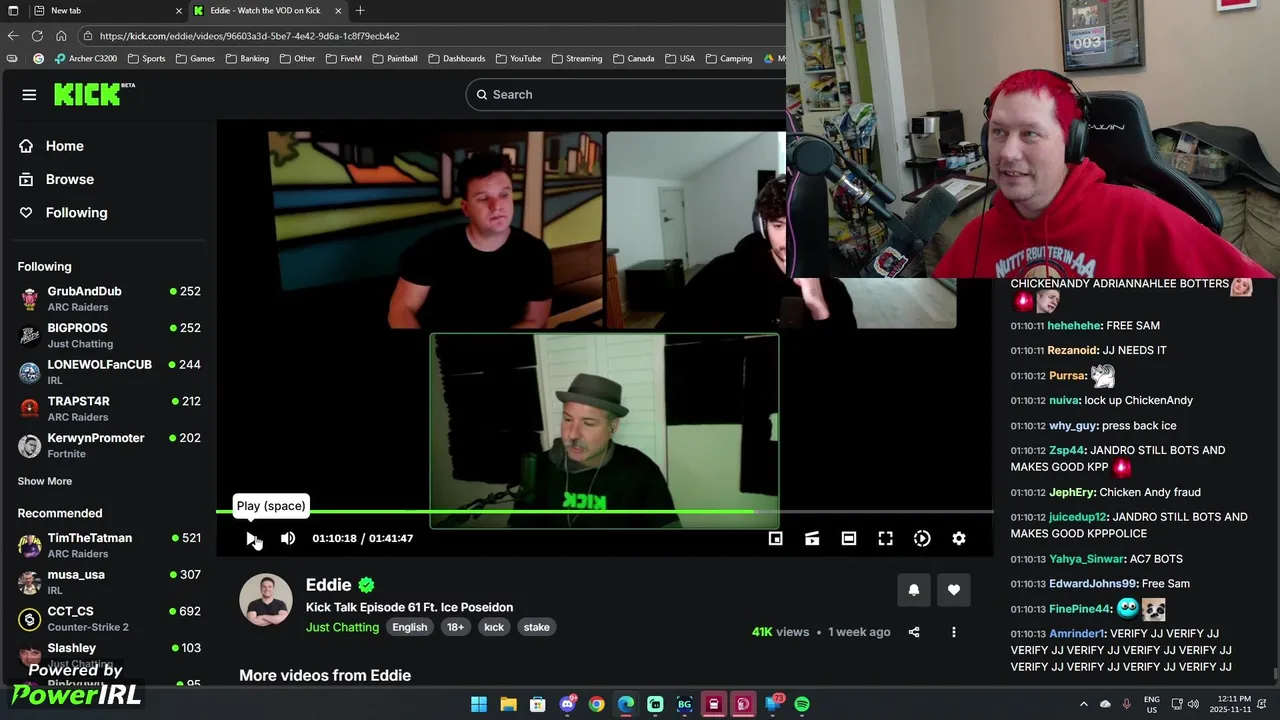Click chat username Rezanoid
1280x720 pixels.
pos(1073,350)
